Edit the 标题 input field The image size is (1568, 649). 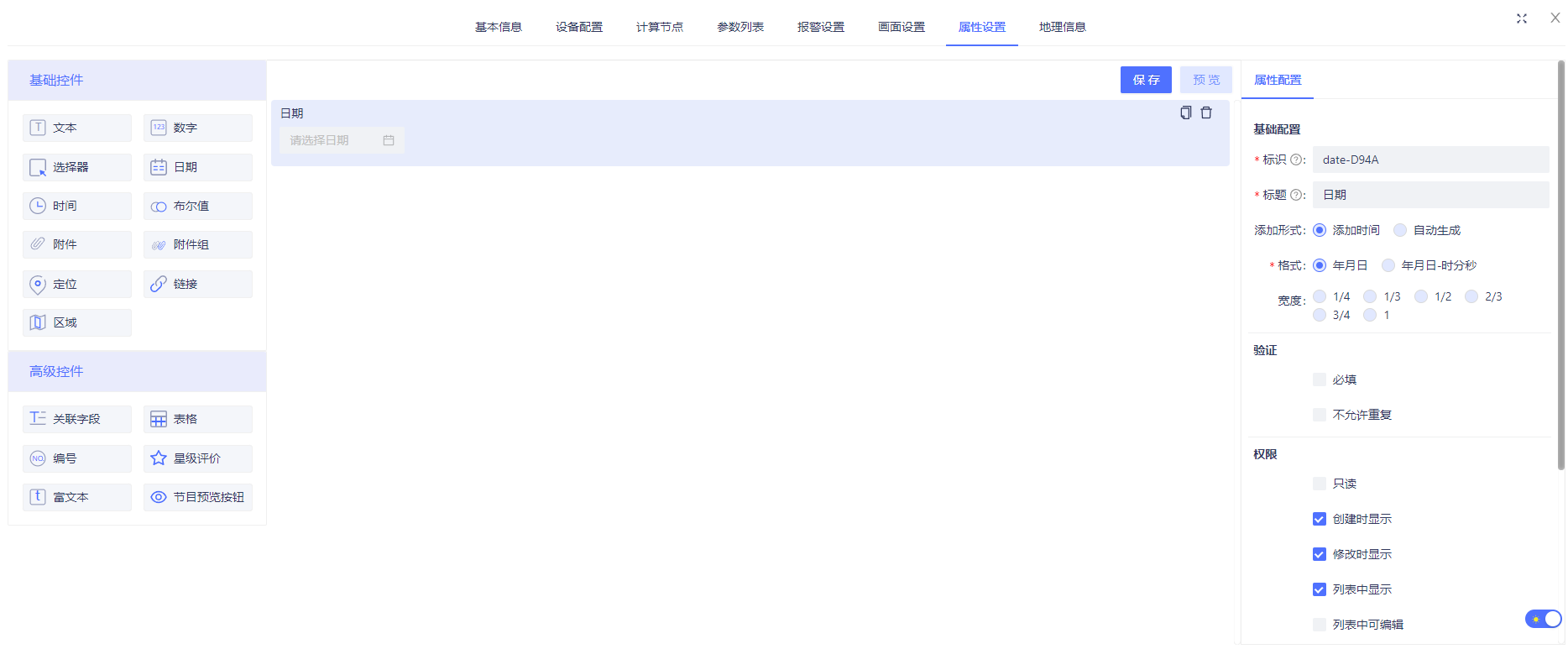coord(1430,195)
